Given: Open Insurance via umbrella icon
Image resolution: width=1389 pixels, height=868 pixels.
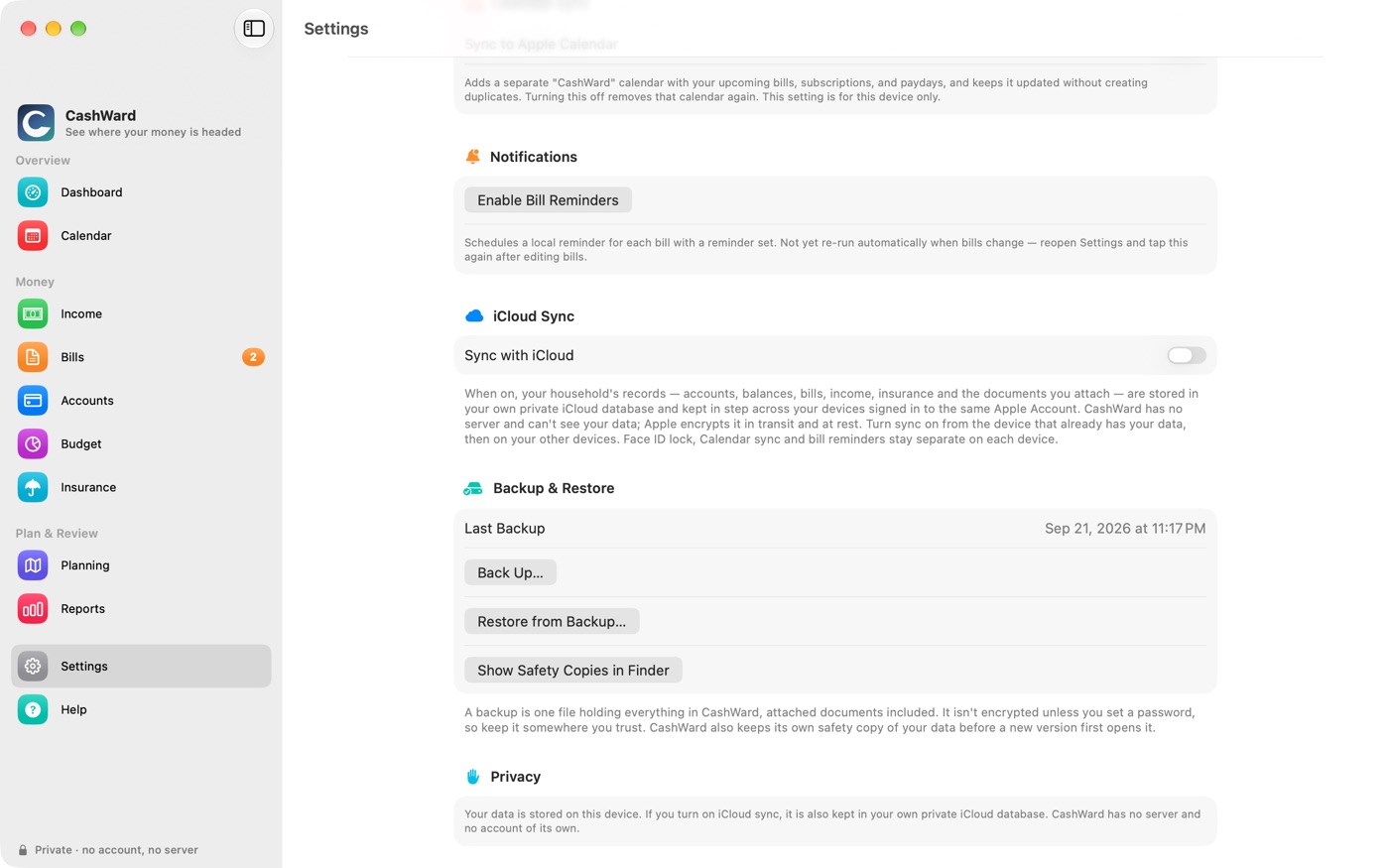Looking at the screenshot, I should coord(33,487).
